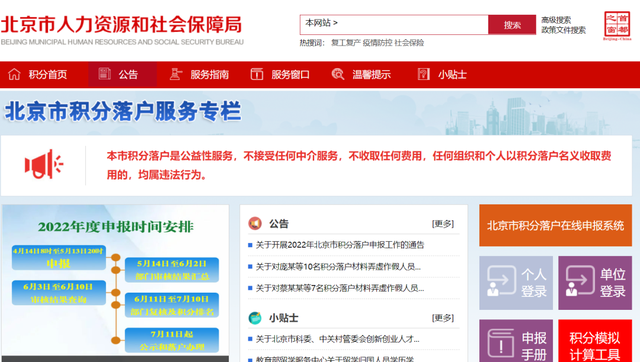Click the red megaphone announcement icon
Viewport: 640px width, 362px height.
44,164
